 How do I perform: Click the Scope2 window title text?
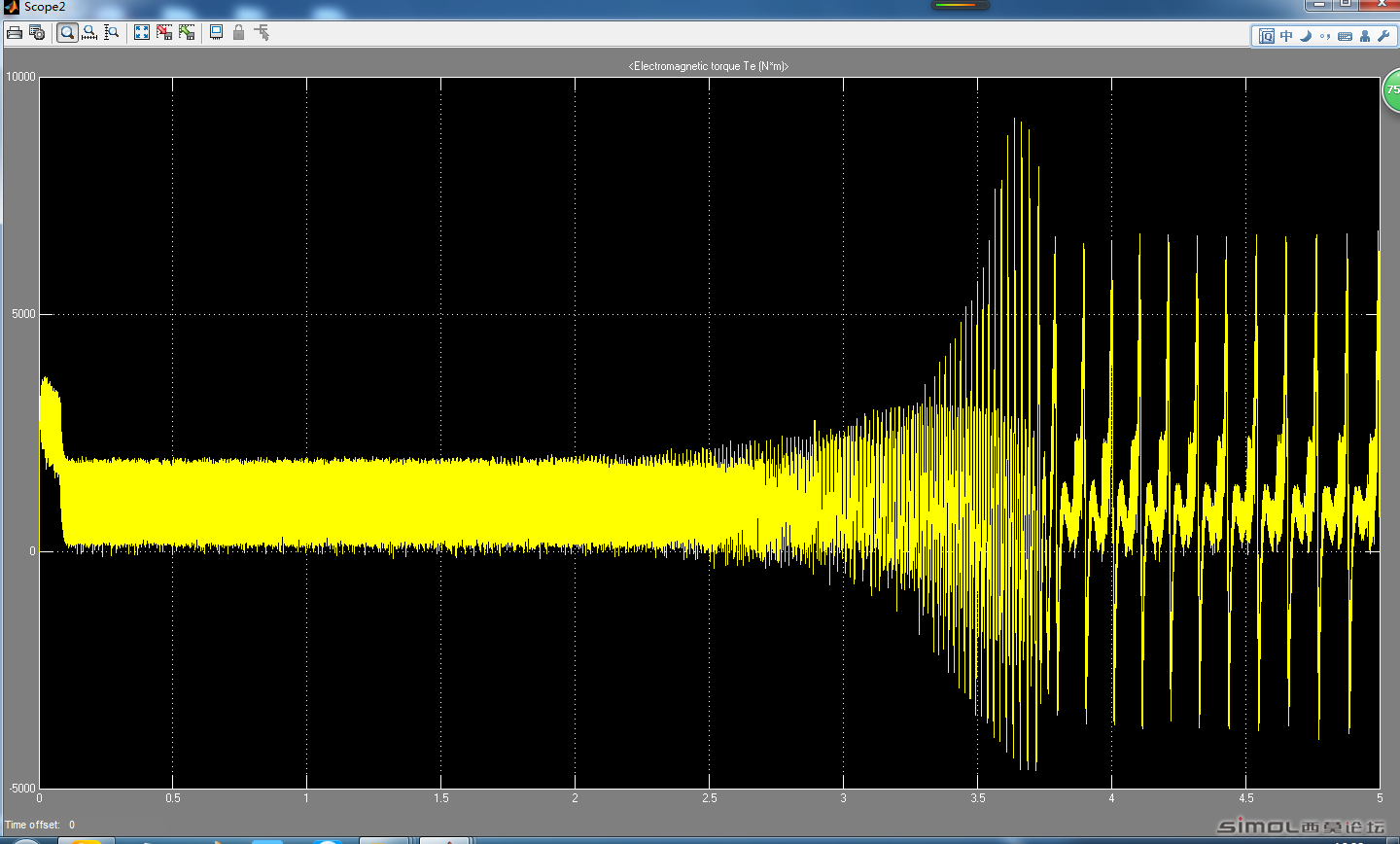pos(45,7)
